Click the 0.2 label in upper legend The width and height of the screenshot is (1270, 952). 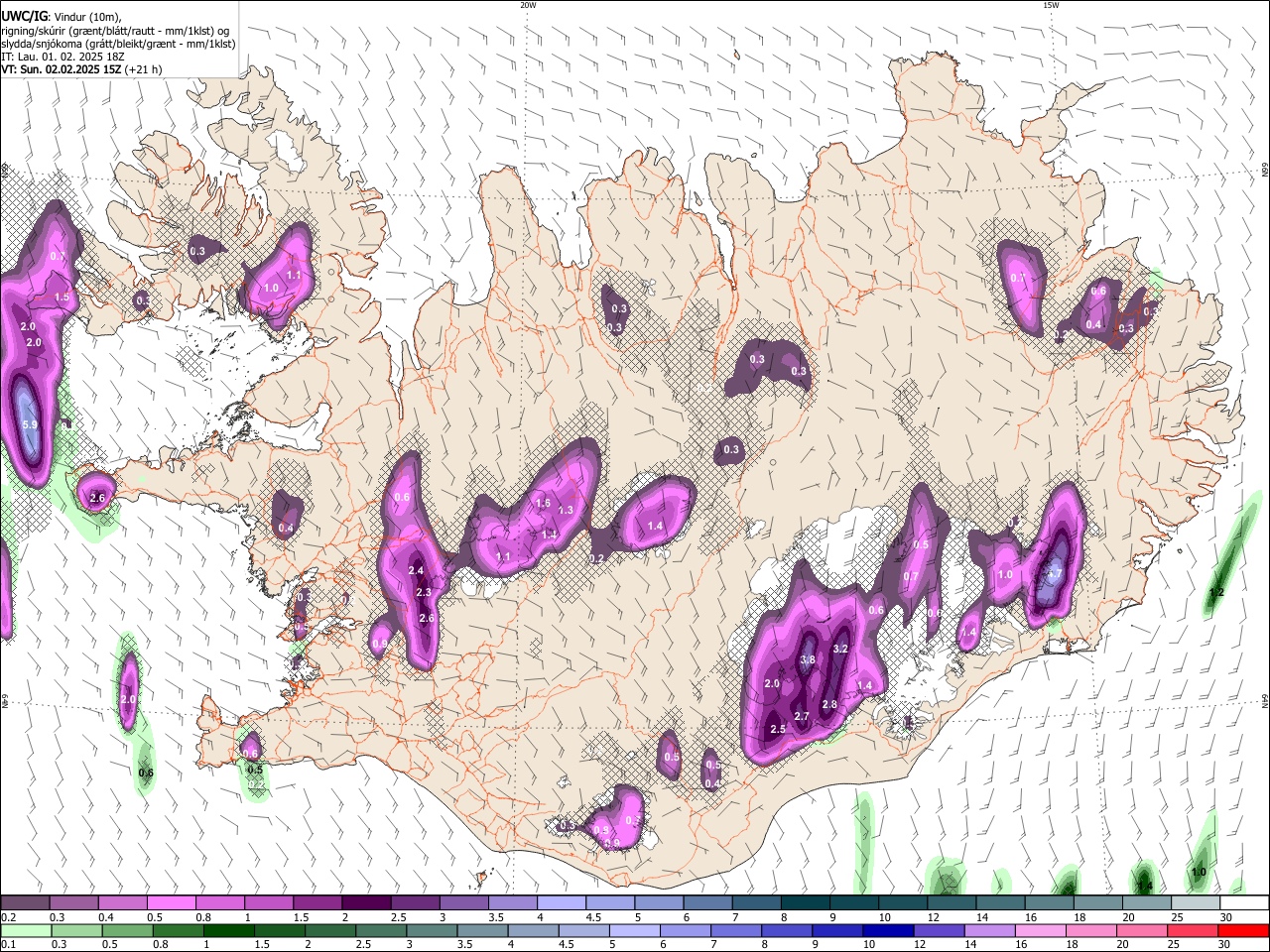(x=8, y=917)
